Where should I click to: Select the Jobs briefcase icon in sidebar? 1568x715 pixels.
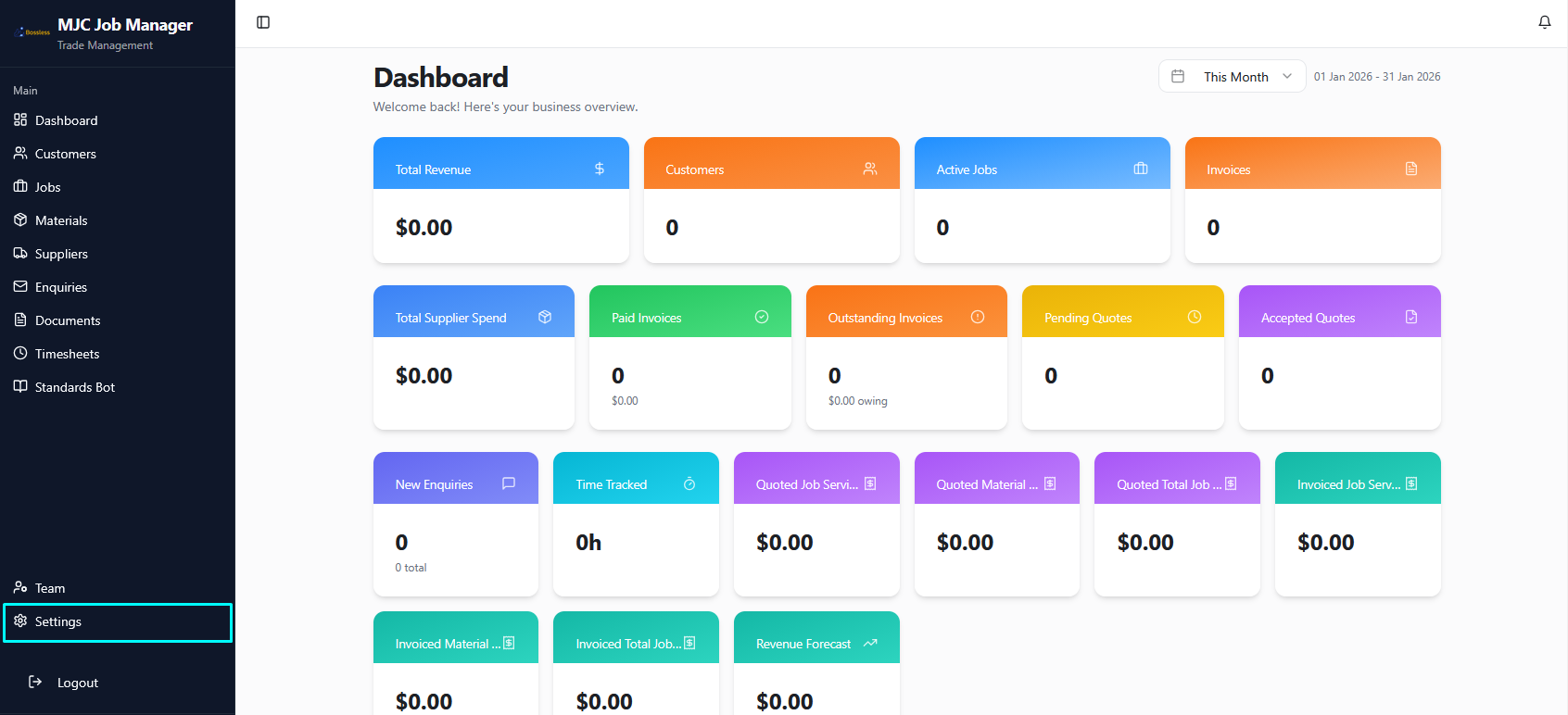(20, 187)
